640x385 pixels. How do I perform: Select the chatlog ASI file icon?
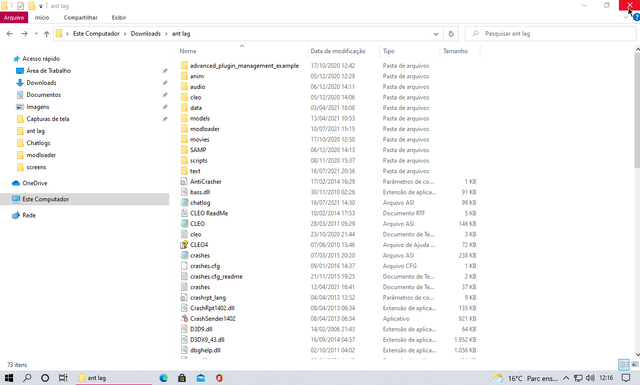184,203
